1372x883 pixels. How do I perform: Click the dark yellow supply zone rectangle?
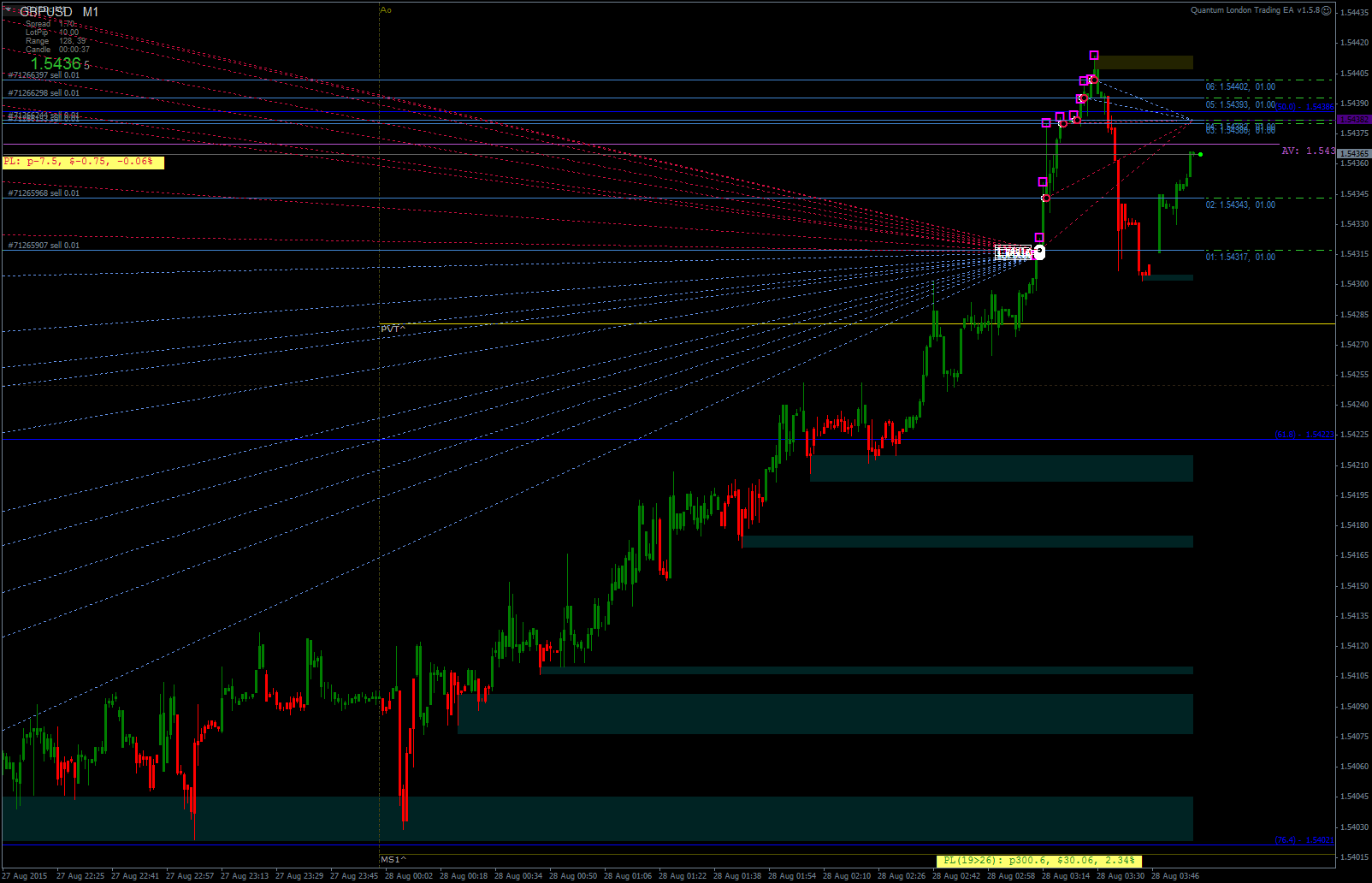coord(1144,62)
